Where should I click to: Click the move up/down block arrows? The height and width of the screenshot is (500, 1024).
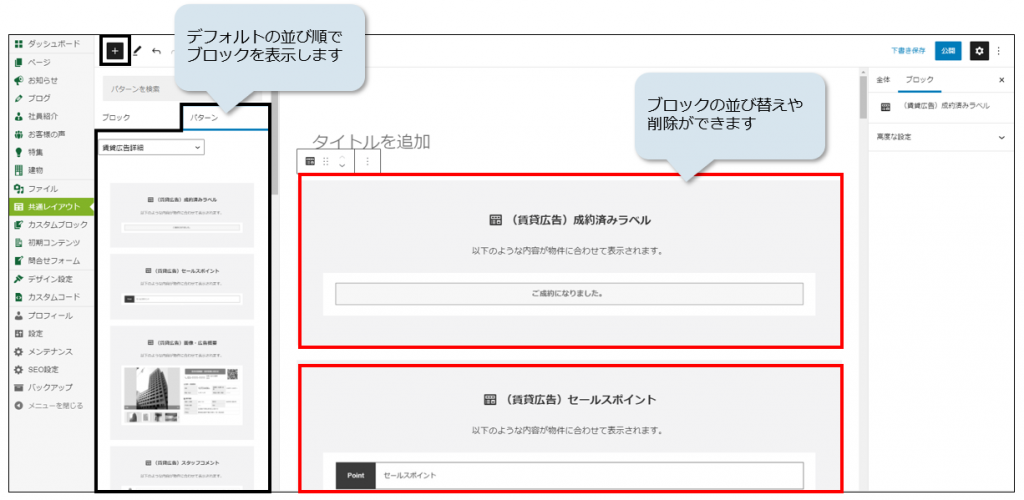click(342, 161)
